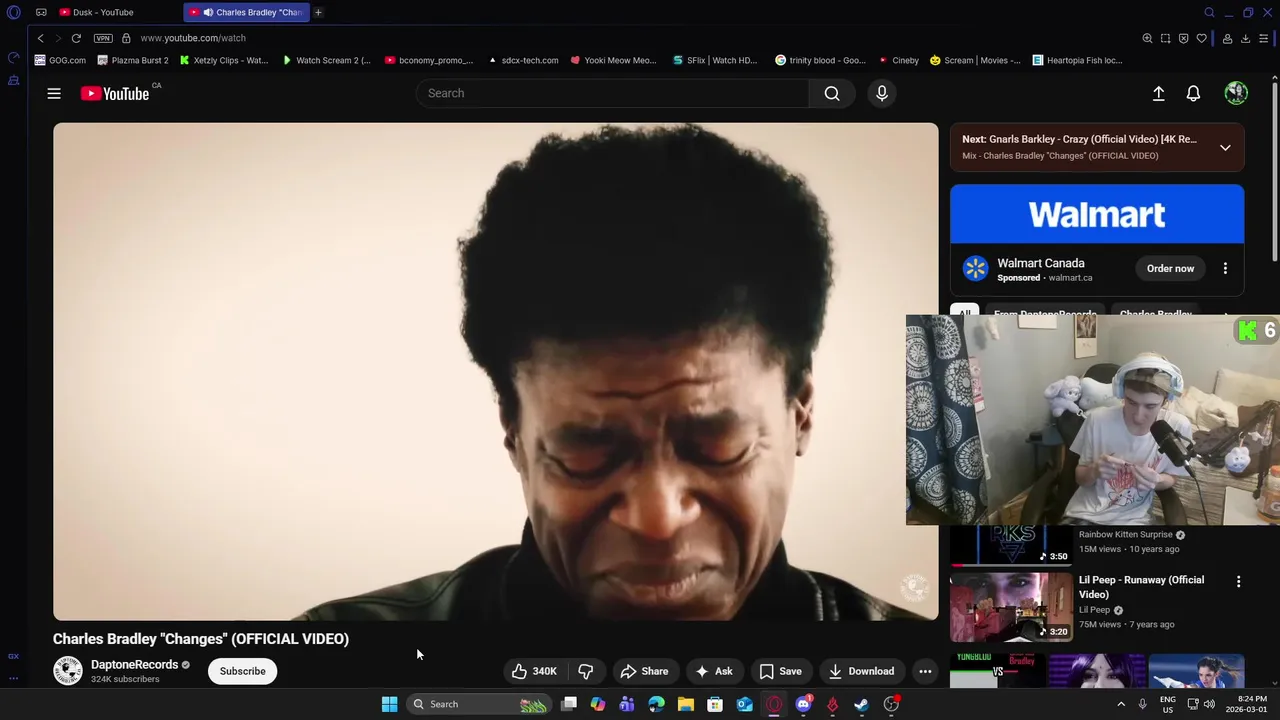
Task: Show site security lock info
Action: (126, 38)
